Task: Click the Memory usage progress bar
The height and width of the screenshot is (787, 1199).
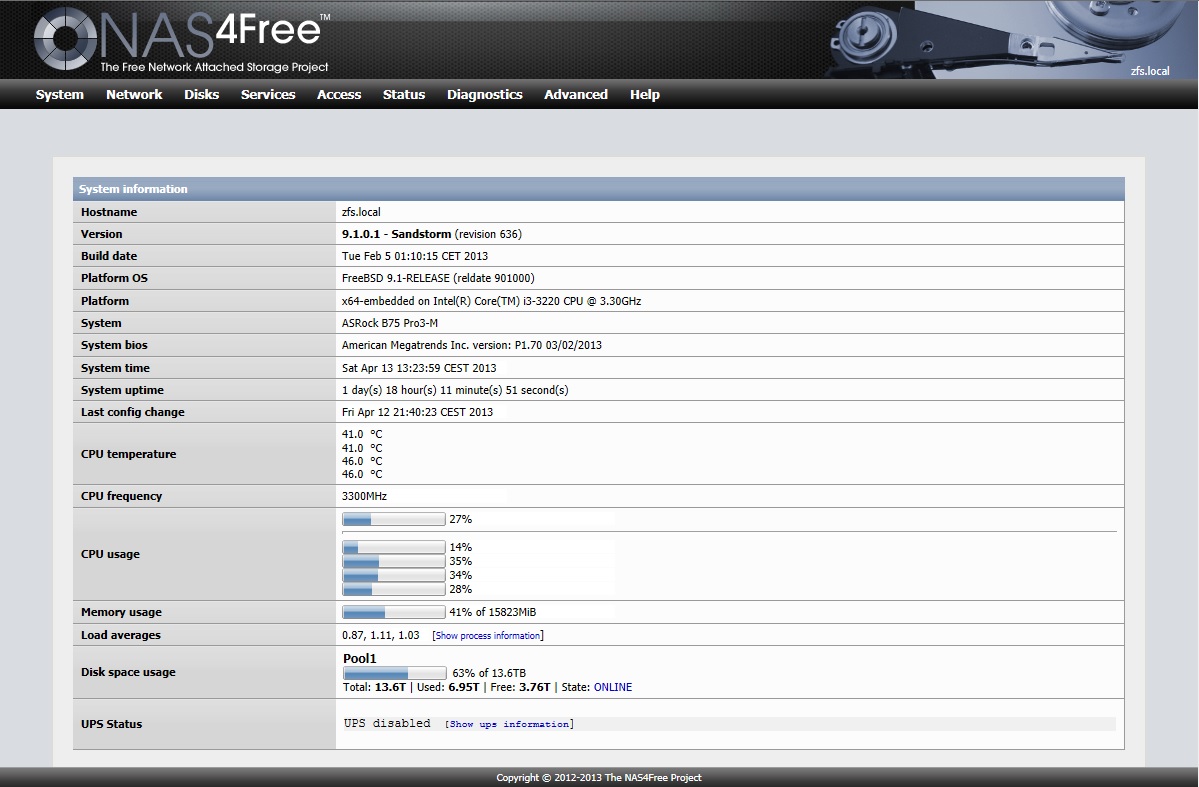Action: click(394, 612)
